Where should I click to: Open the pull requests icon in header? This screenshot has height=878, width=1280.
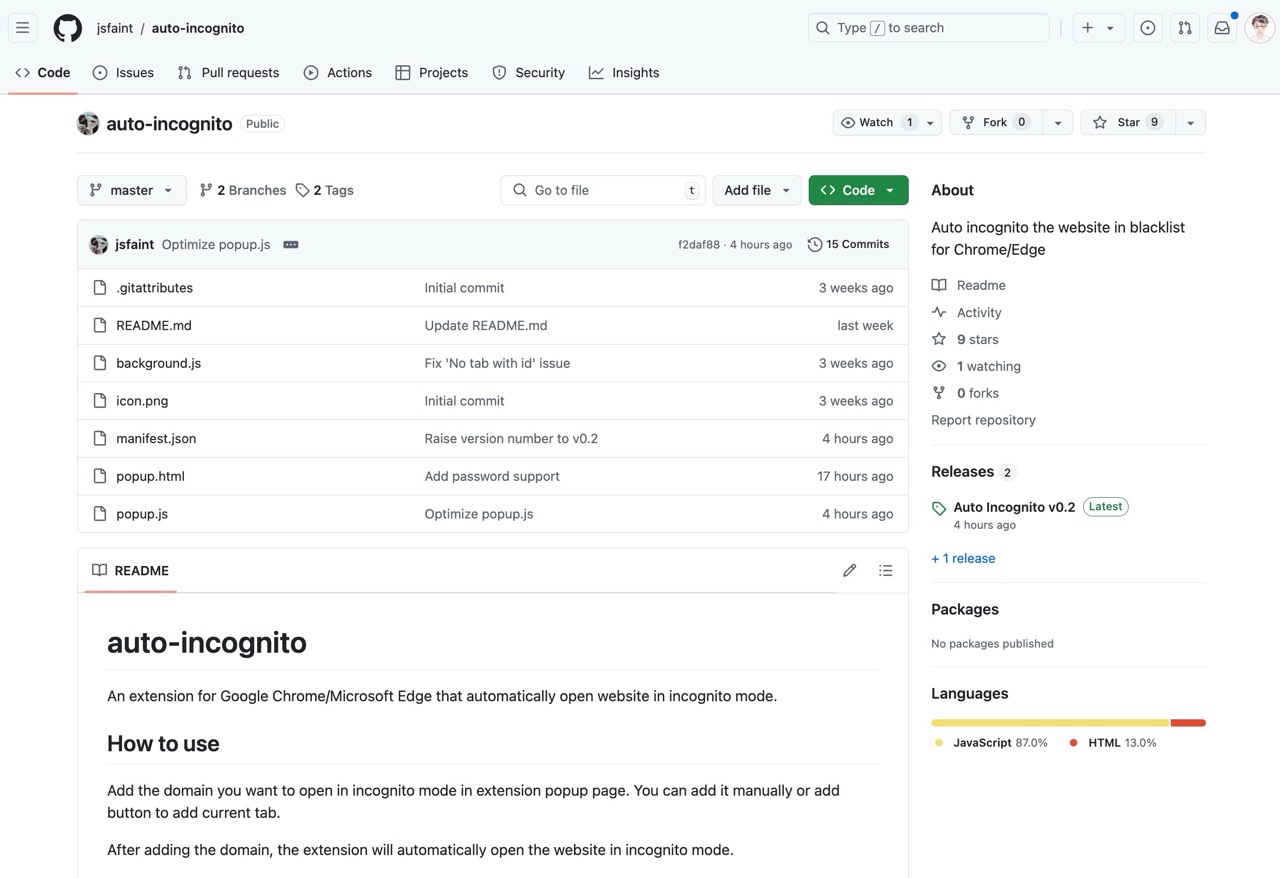[x=1185, y=28]
